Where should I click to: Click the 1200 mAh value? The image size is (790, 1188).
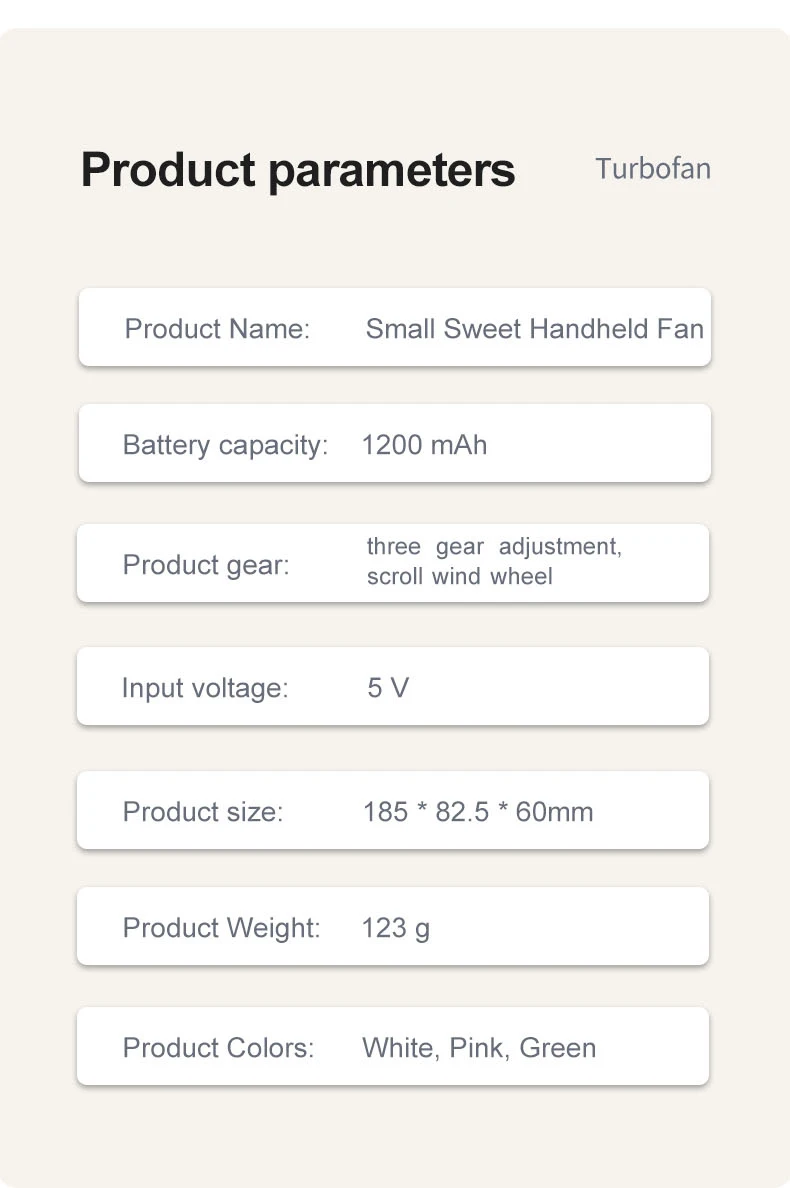(424, 445)
